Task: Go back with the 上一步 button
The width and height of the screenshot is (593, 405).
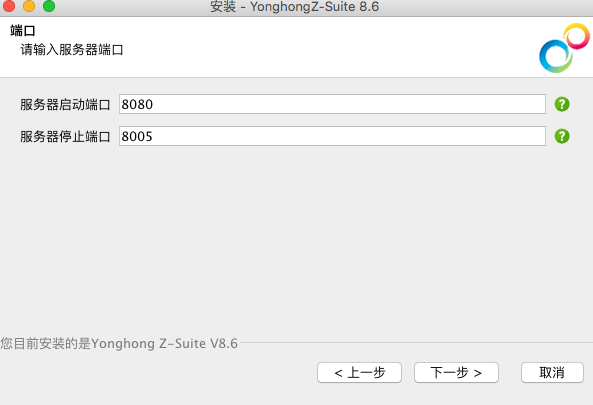Action: click(x=359, y=372)
